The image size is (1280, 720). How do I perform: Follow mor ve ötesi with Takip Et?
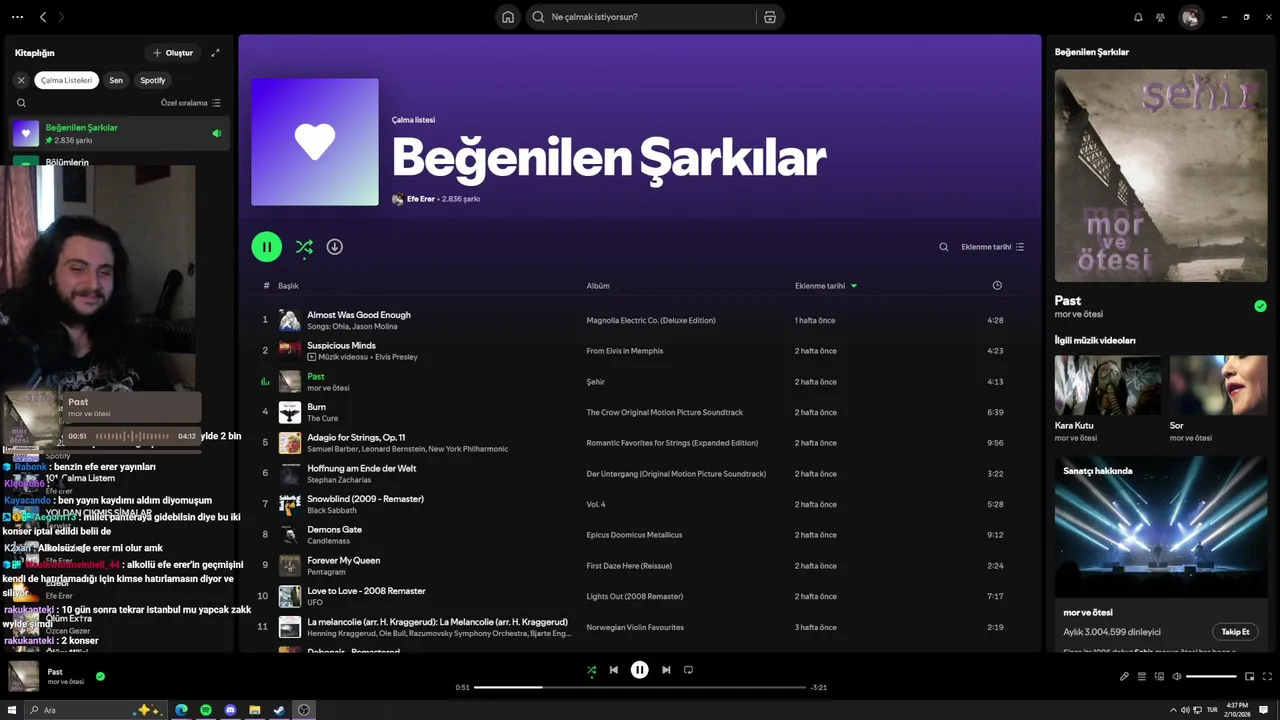[x=1235, y=632]
